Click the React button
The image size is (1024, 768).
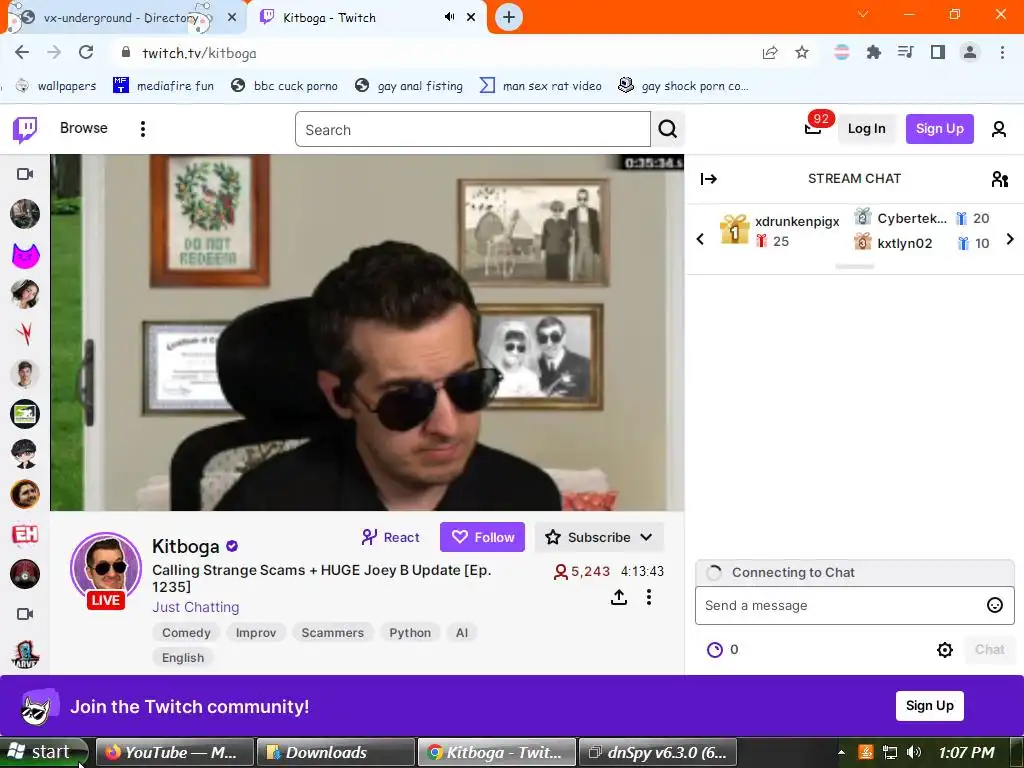tap(390, 537)
